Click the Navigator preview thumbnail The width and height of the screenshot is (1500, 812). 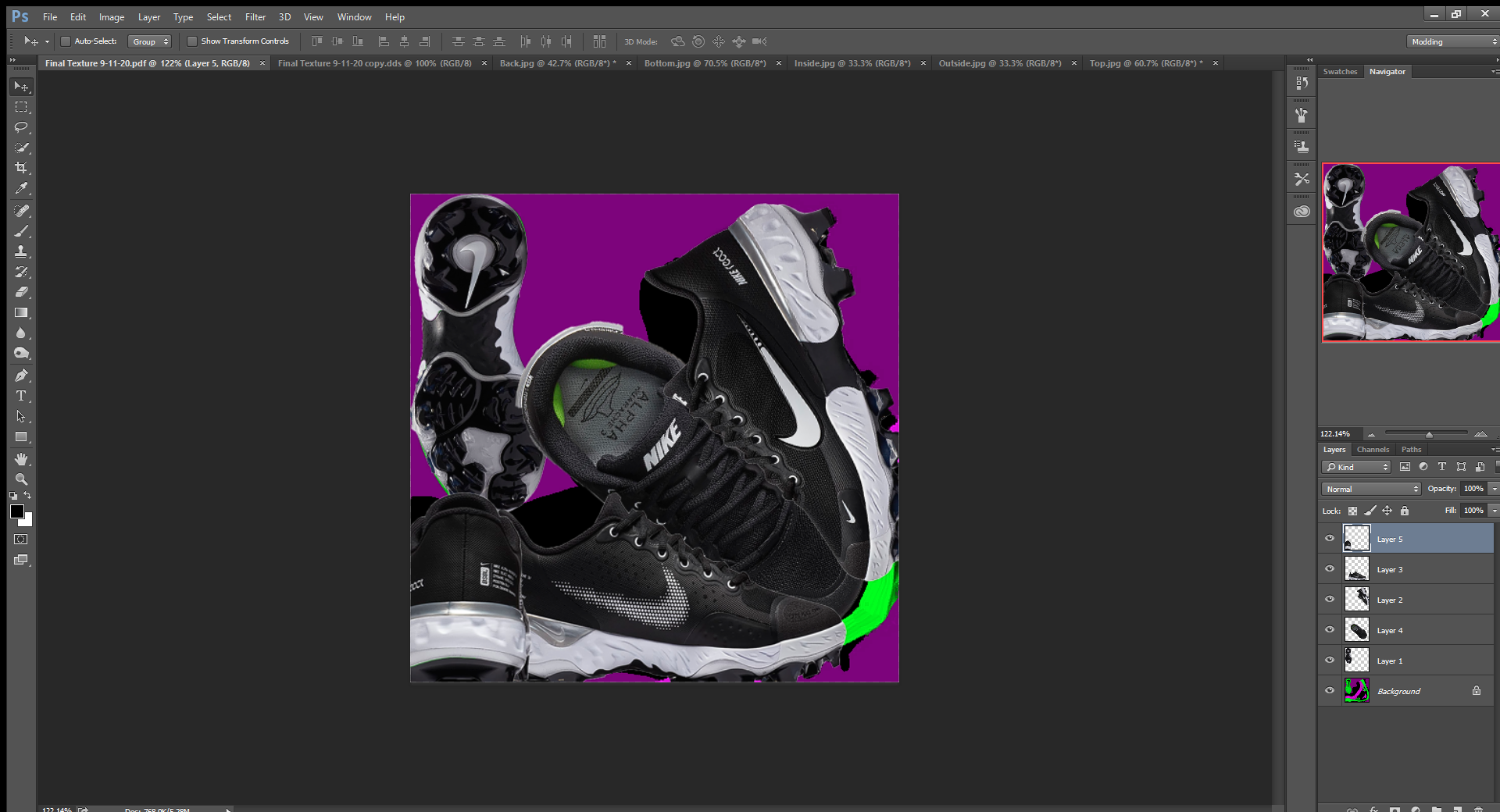1411,252
